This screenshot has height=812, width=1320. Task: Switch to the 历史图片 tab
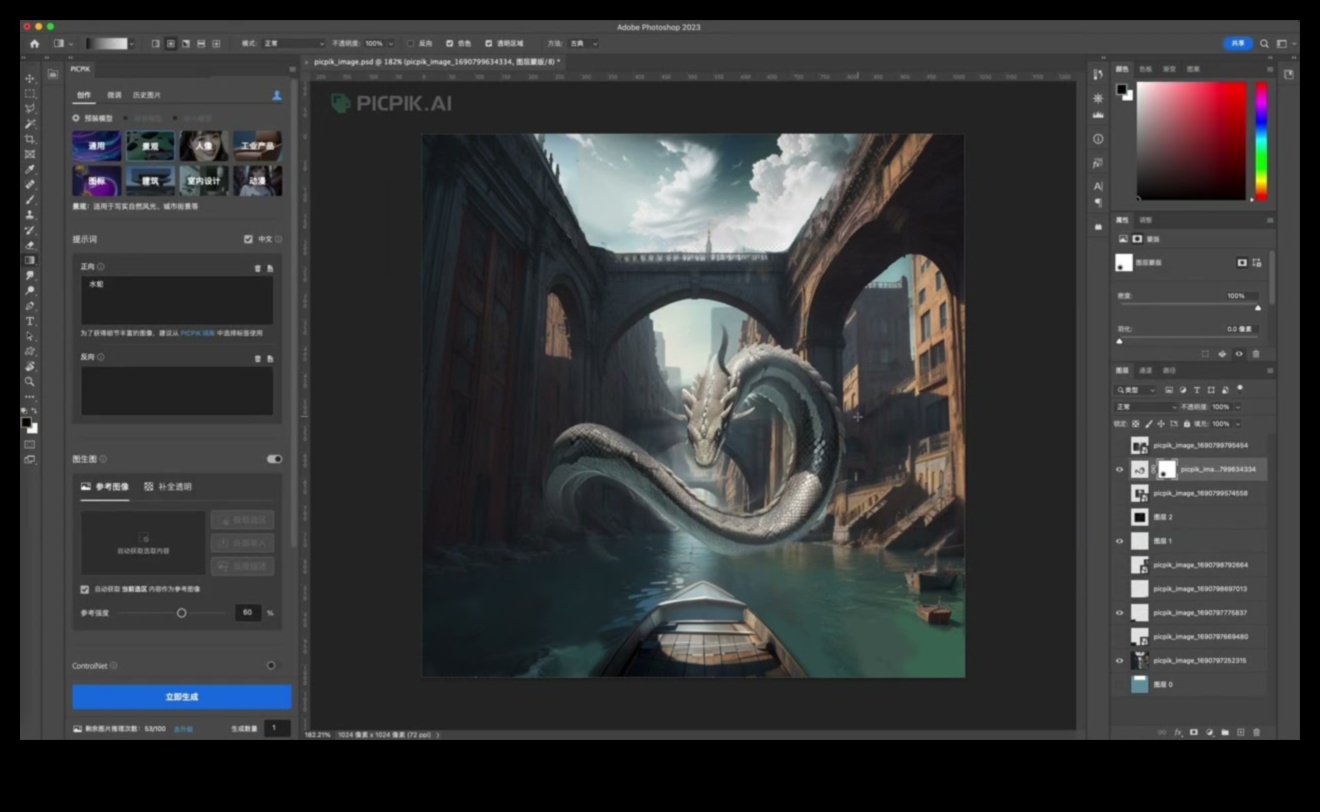(147, 95)
